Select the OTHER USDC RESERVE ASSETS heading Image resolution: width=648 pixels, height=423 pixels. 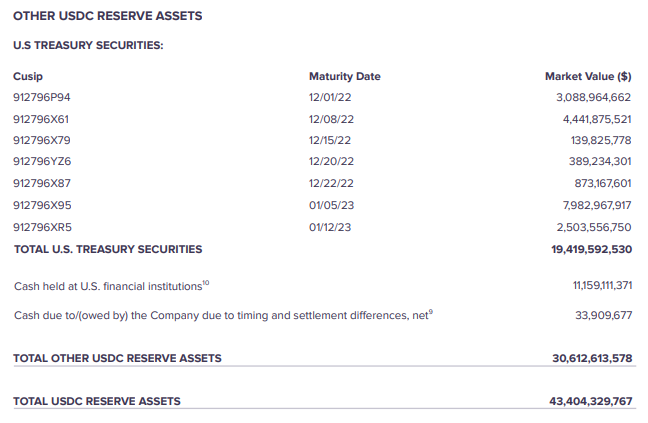107,16
